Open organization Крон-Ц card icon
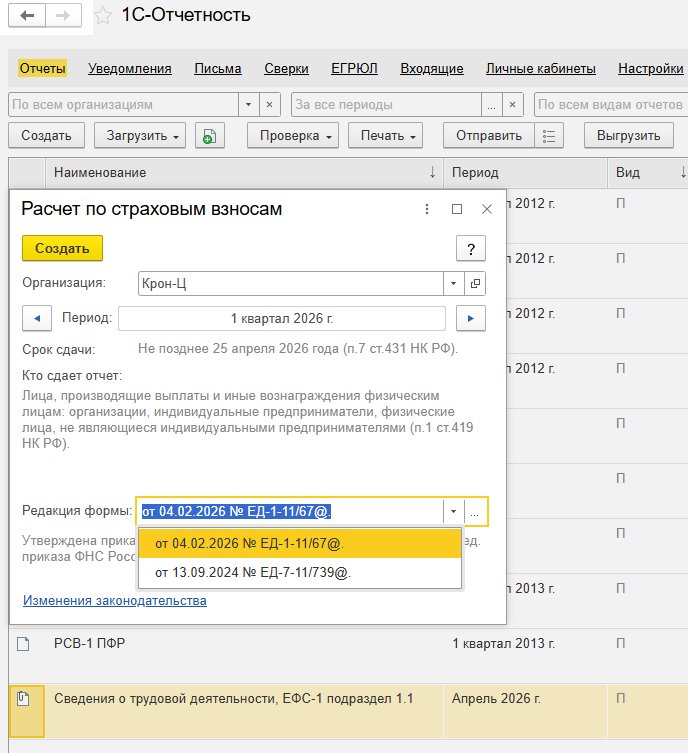The image size is (688, 753). tap(475, 284)
